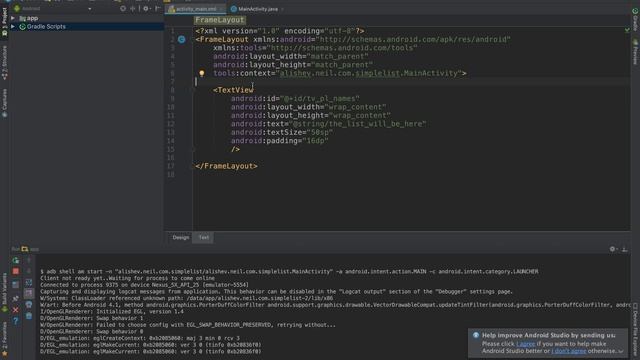The height and width of the screenshot is (360, 640).
Task: Open the Preview side panel stripe
Action: coord(635,51)
